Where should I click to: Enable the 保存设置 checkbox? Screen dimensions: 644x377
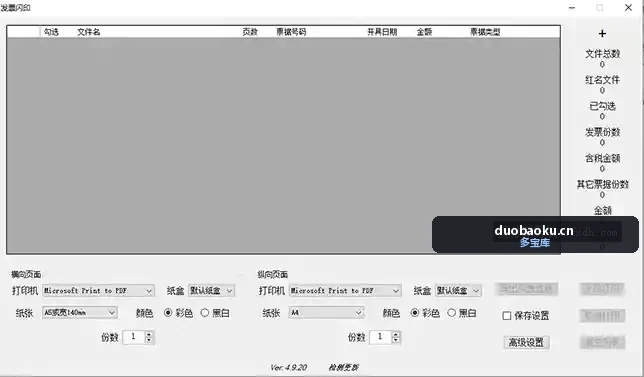[507, 315]
